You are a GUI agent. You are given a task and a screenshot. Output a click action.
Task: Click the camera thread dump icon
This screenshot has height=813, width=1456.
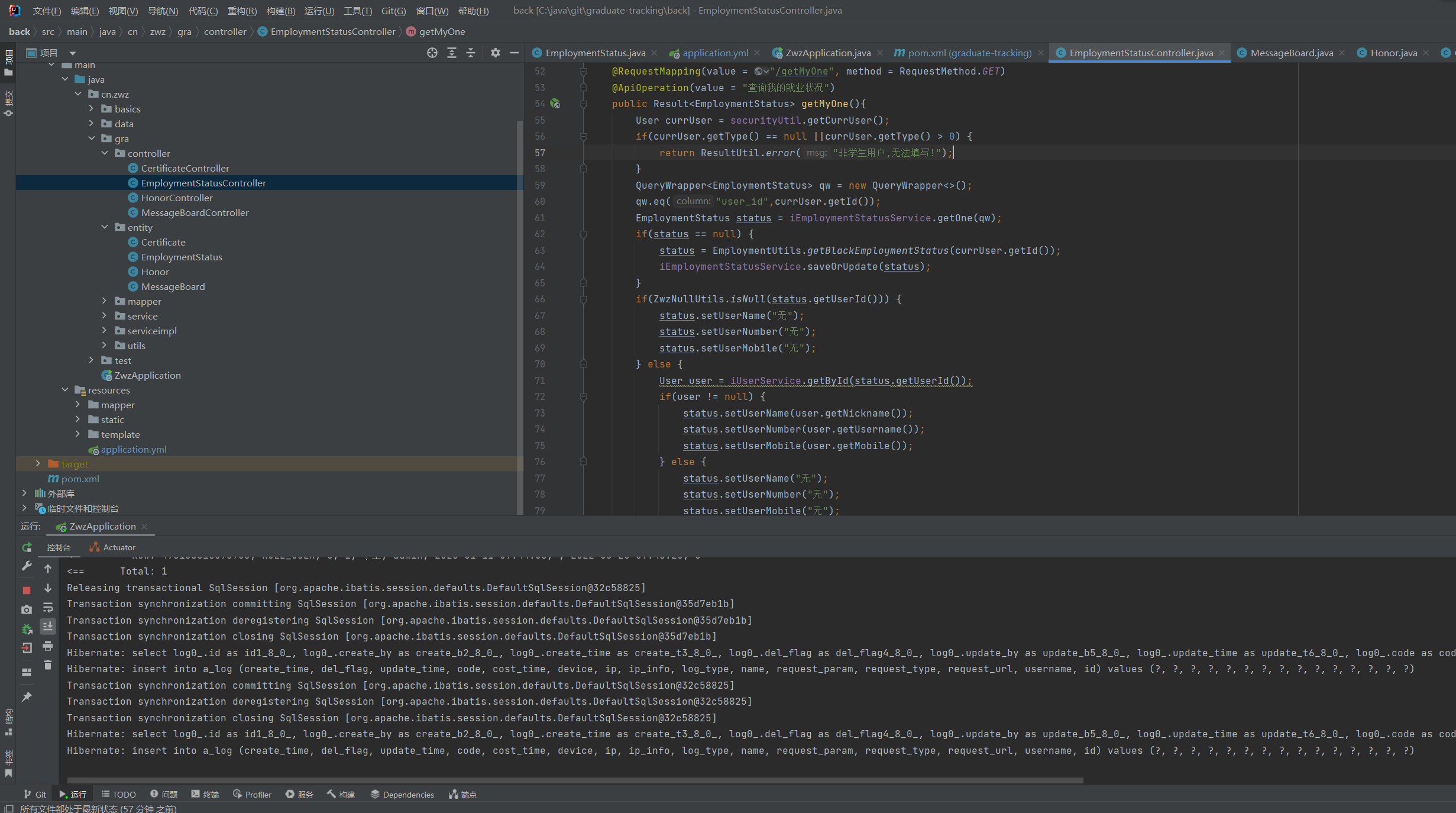[x=27, y=609]
